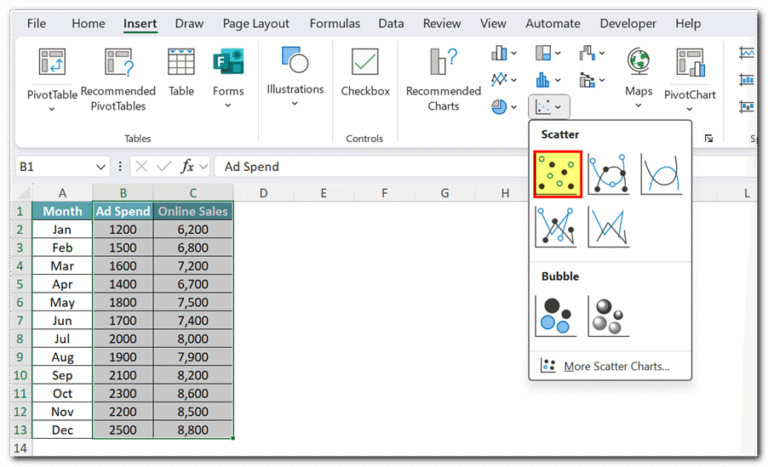768x467 pixels.
Task: Select the 2-D Bubble chart
Action: 555,316
